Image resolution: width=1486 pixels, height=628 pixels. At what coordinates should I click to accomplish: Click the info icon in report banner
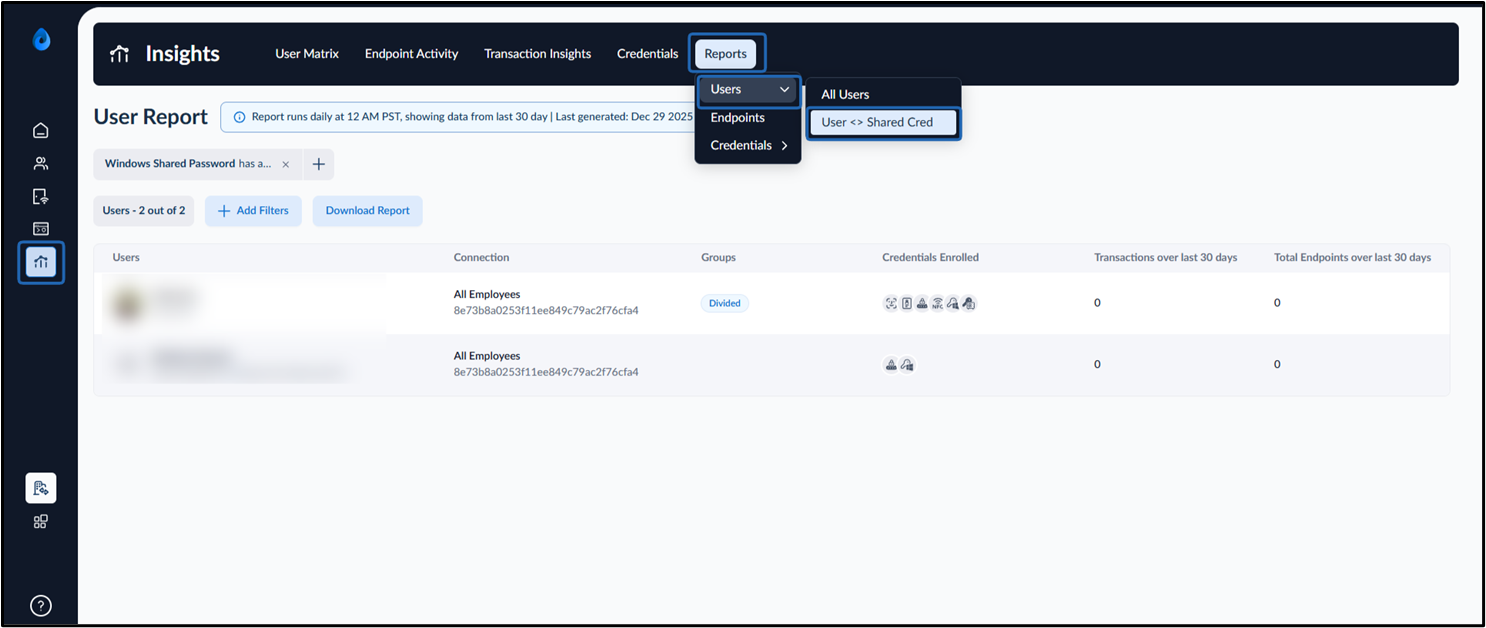click(239, 117)
